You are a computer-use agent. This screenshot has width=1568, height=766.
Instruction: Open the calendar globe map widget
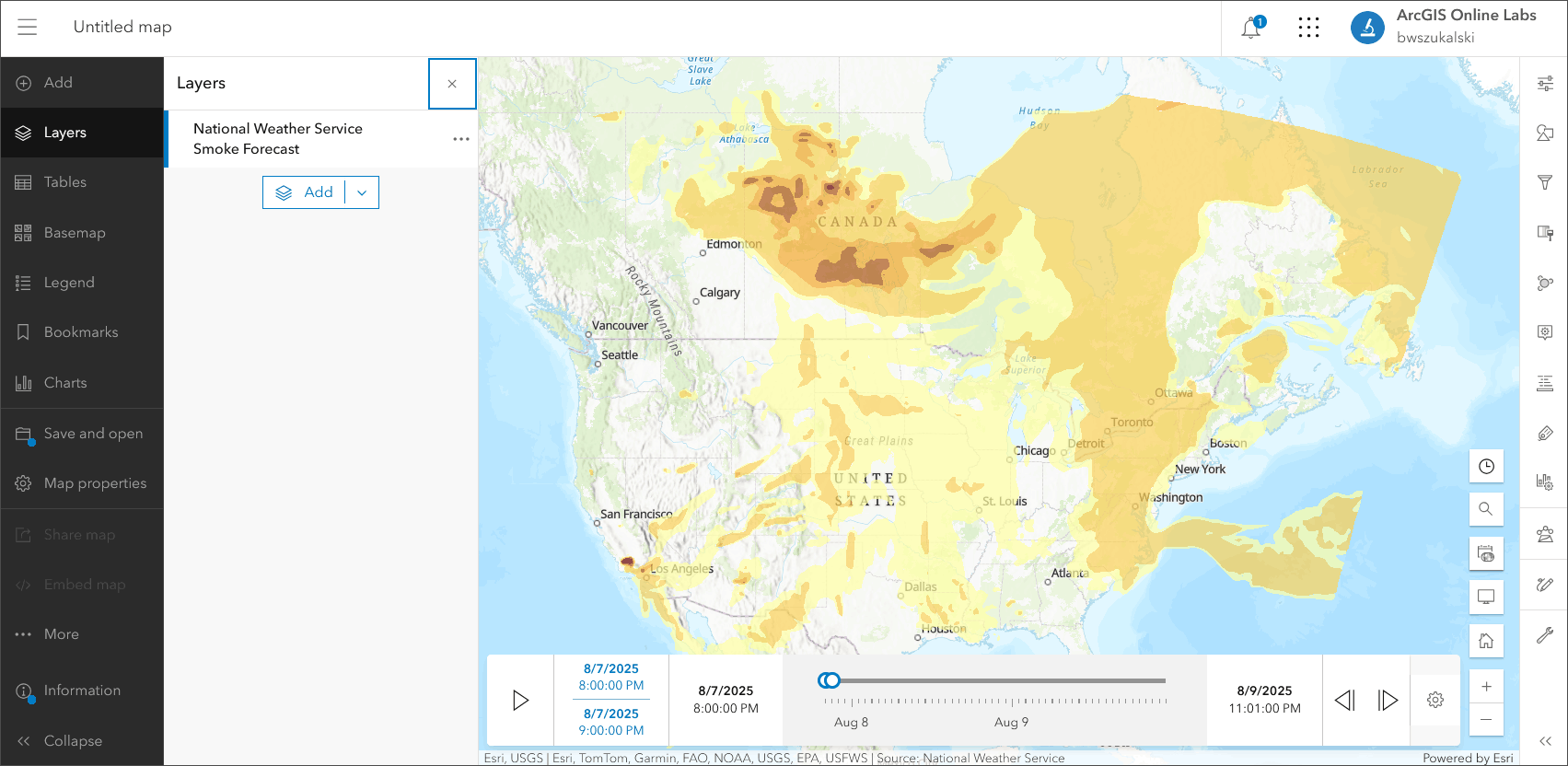coord(1486,553)
